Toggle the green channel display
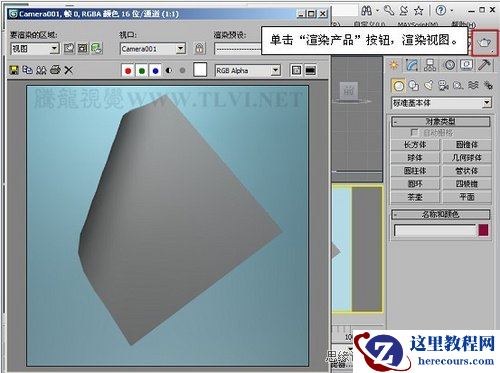The image size is (500, 373). pos(142,71)
